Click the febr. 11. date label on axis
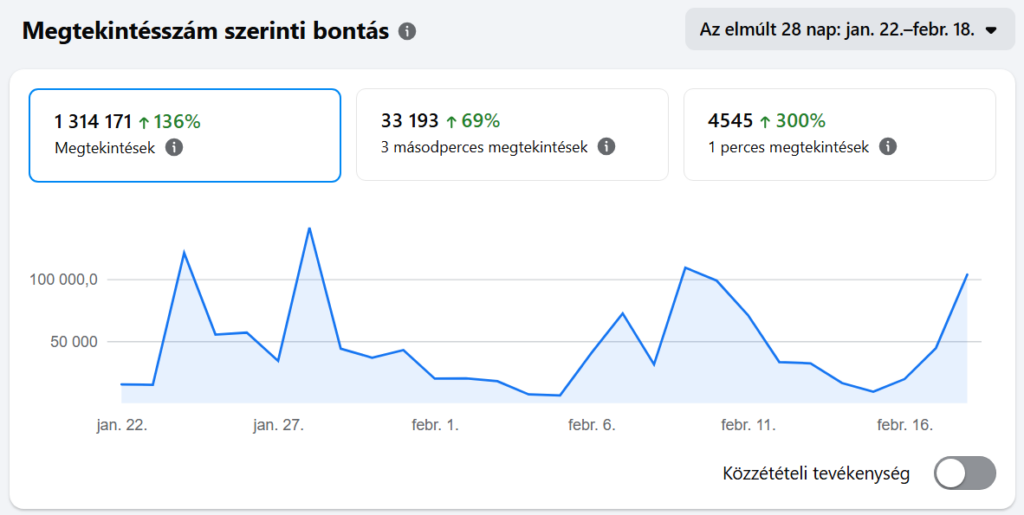The width and height of the screenshot is (1024, 515). (748, 425)
